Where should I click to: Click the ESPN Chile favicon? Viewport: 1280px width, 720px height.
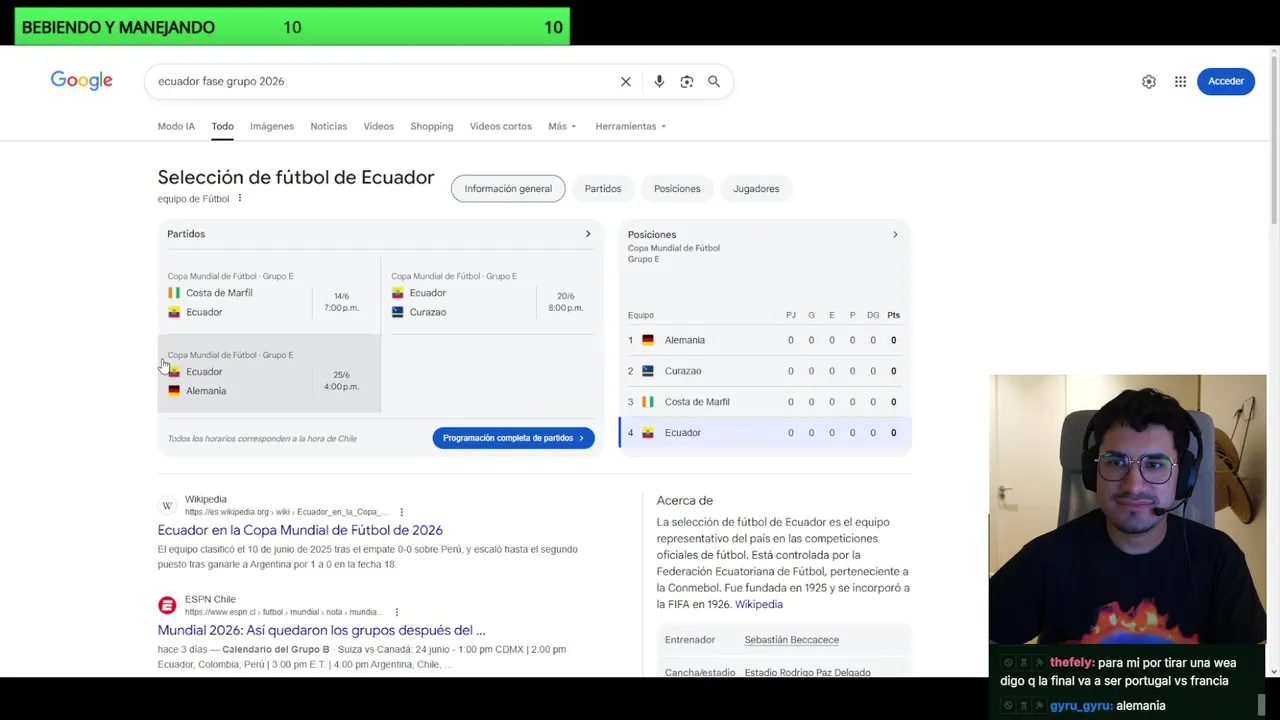167,605
